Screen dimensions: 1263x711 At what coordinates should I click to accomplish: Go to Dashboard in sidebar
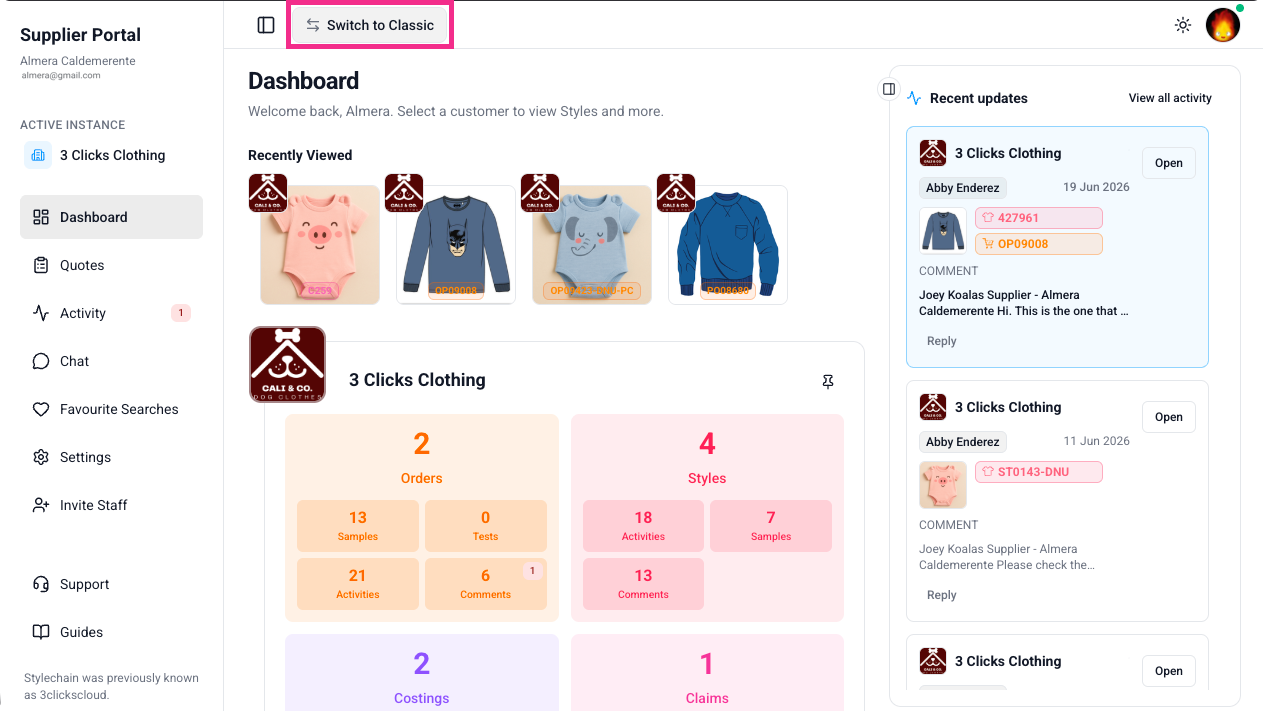[x=111, y=217]
